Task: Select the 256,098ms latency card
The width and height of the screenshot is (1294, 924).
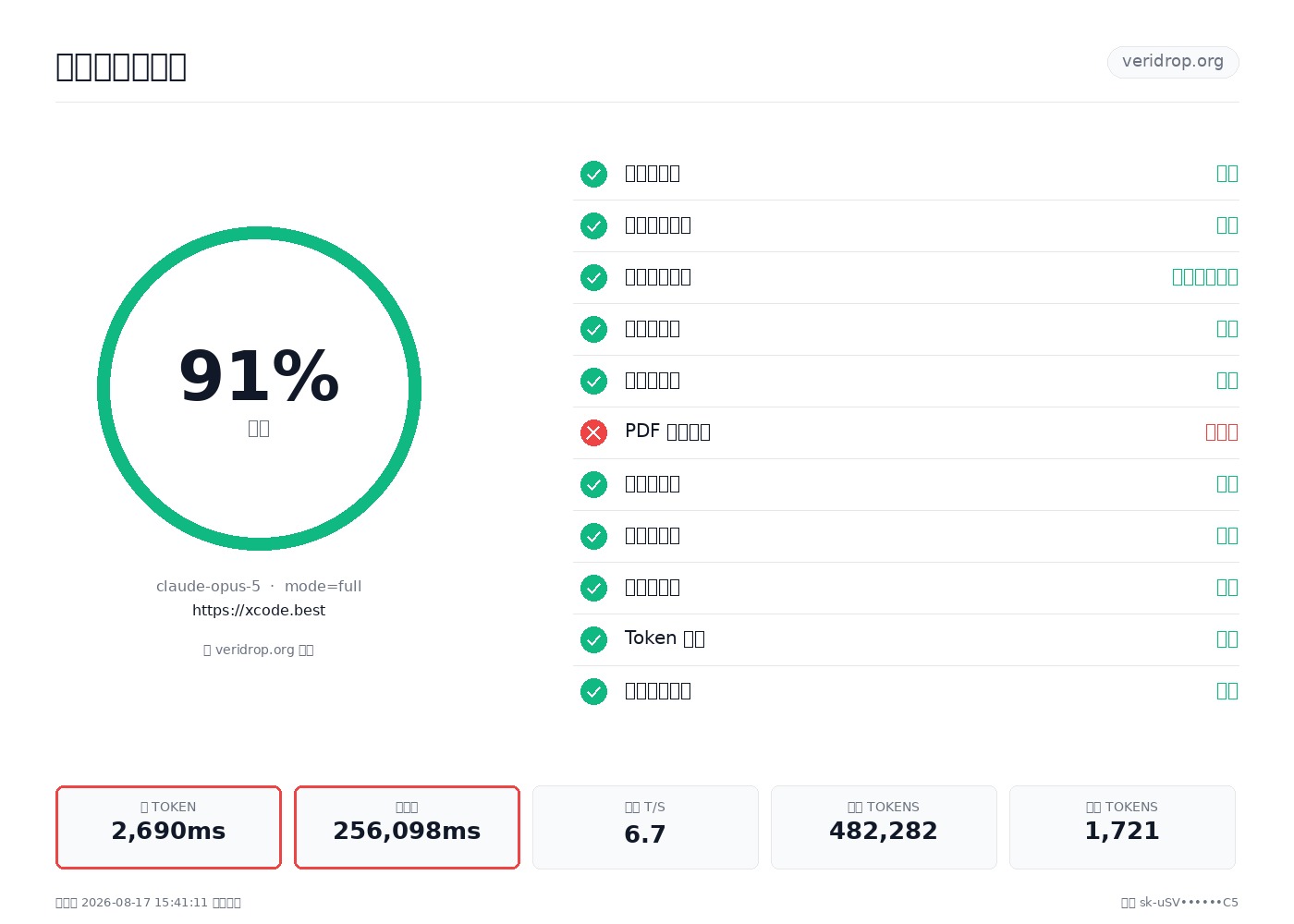Action: coord(407,827)
